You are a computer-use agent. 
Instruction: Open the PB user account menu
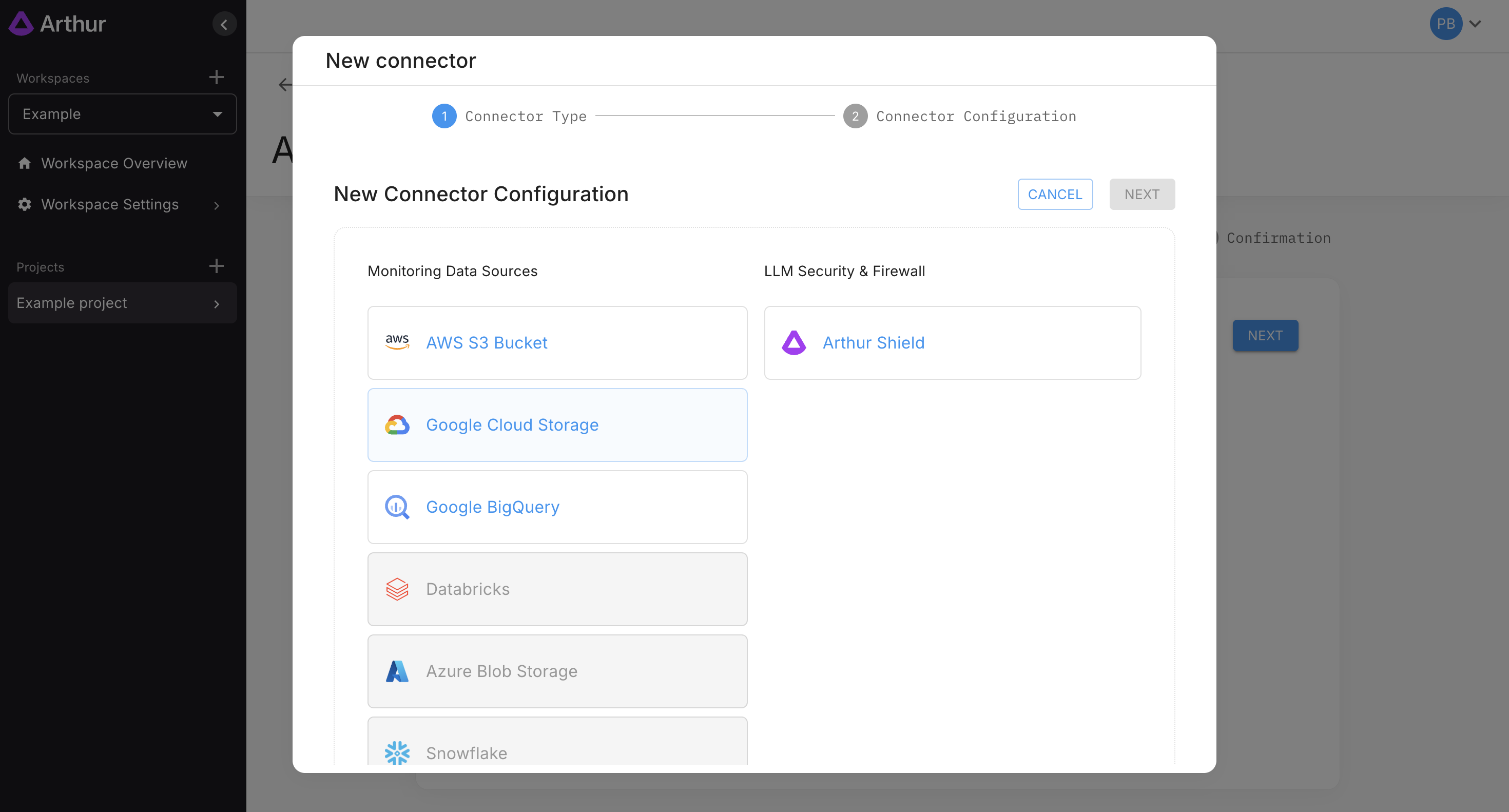click(1455, 24)
